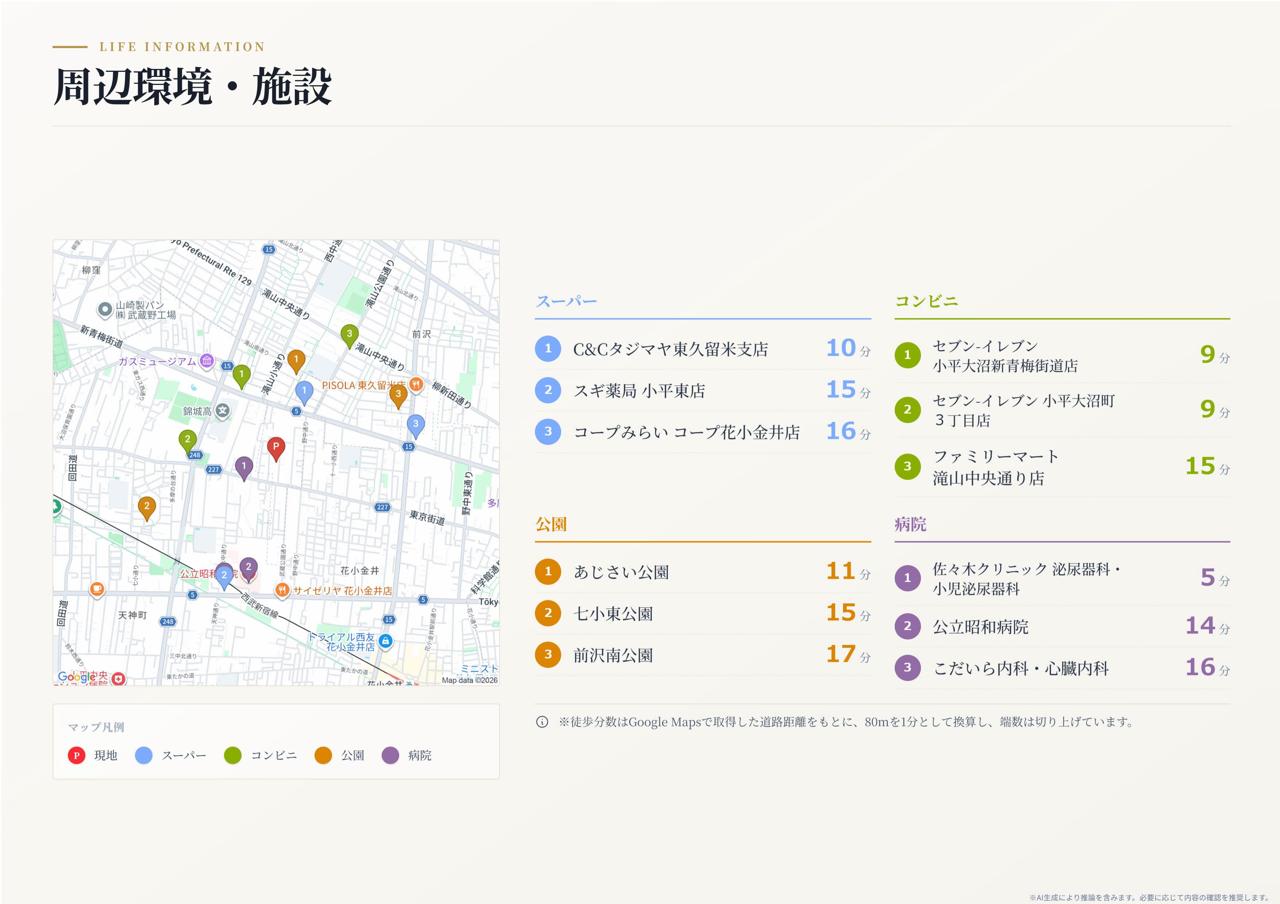
Task: Click the blue badge 1 beside C&Cタジマヤ東久留米支店
Action: pyautogui.click(x=548, y=349)
